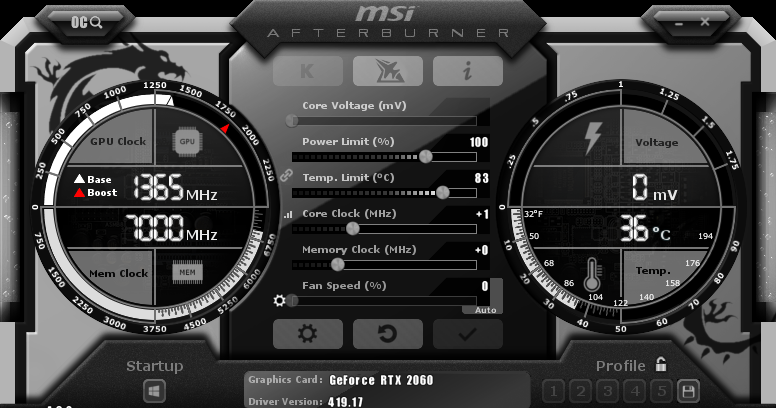This screenshot has width=776, height=408.
Task: Click the 0 mV voltage reading
Action: (x=654, y=188)
